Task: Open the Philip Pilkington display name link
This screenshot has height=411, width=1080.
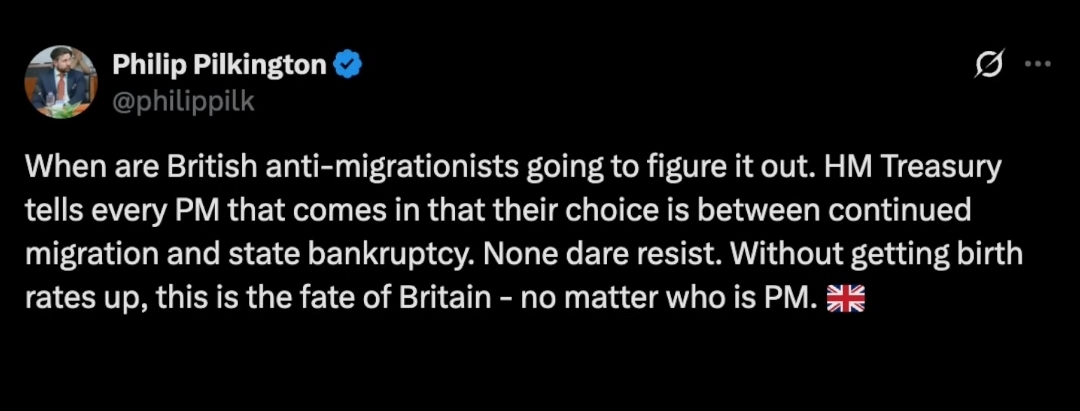Action: pyautogui.click(x=219, y=65)
